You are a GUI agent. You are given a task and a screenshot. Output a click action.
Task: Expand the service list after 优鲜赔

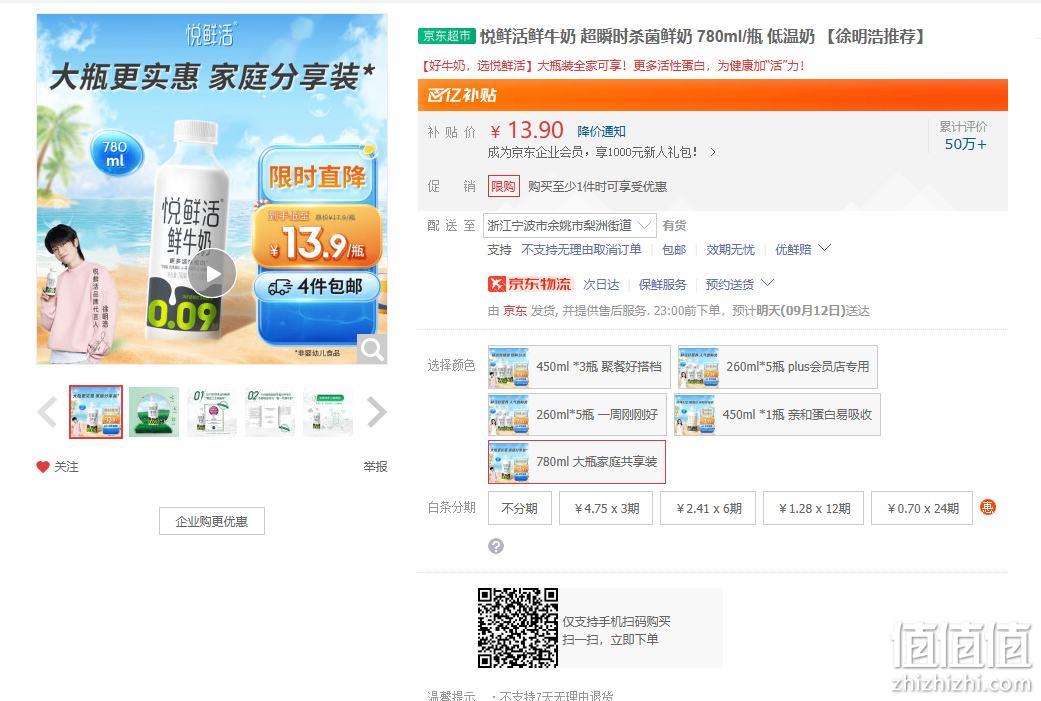[x=825, y=248]
